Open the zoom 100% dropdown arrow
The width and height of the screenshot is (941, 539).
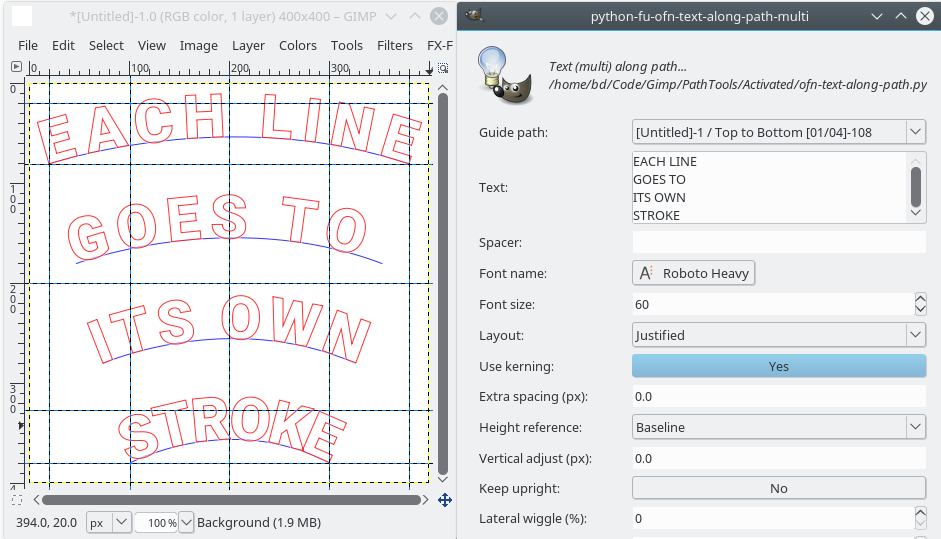coord(186,523)
